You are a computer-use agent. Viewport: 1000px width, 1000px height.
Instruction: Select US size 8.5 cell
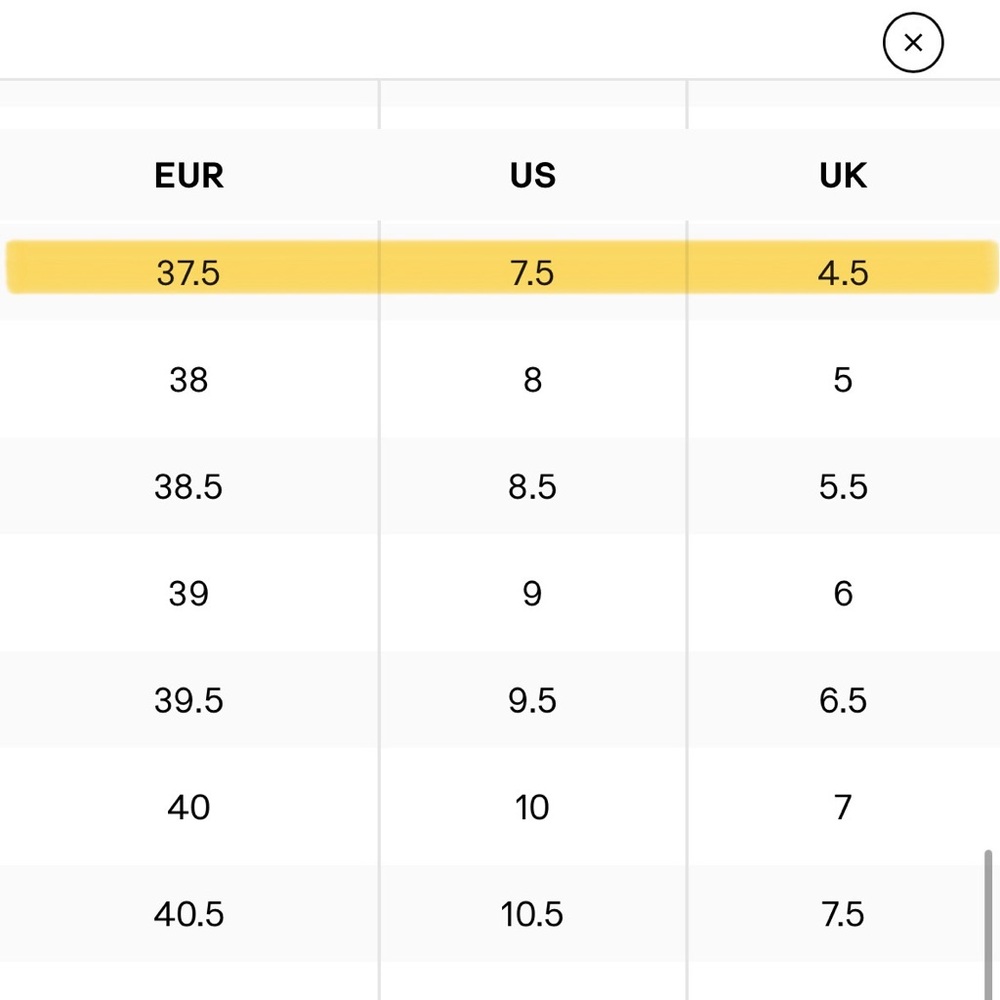pyautogui.click(x=533, y=487)
